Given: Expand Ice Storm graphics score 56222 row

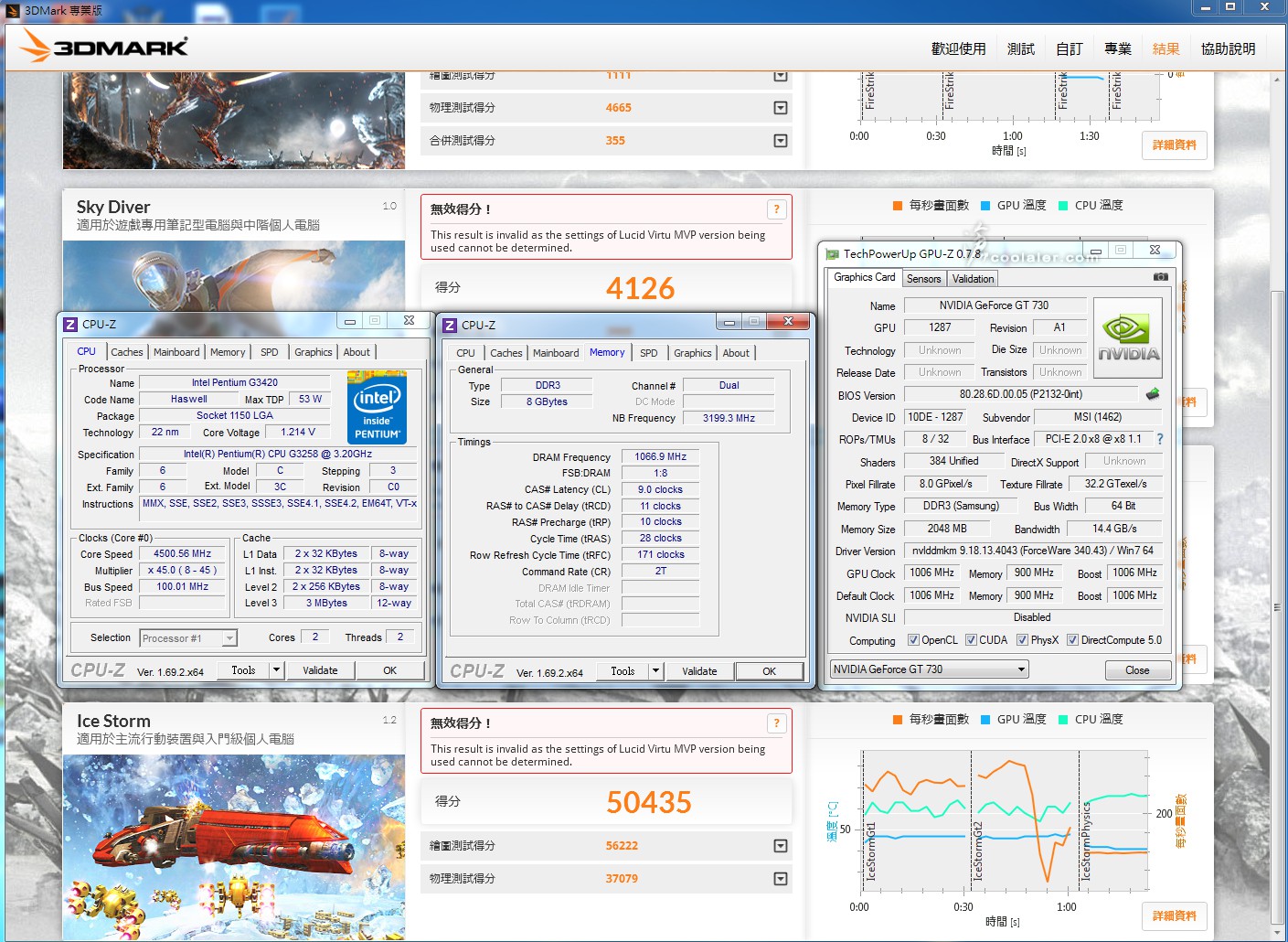Looking at the screenshot, I should (x=781, y=846).
